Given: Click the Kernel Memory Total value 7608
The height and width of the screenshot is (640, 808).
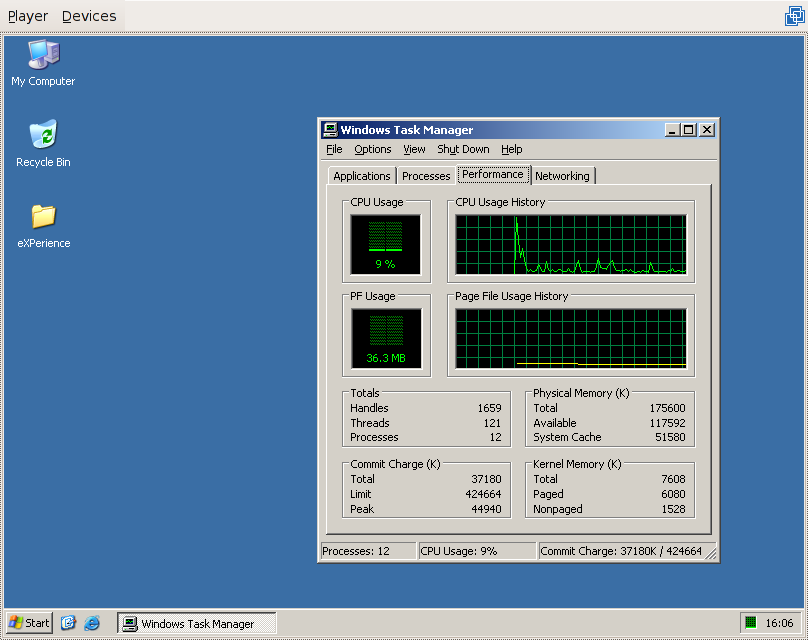Looking at the screenshot, I should click(673, 479).
